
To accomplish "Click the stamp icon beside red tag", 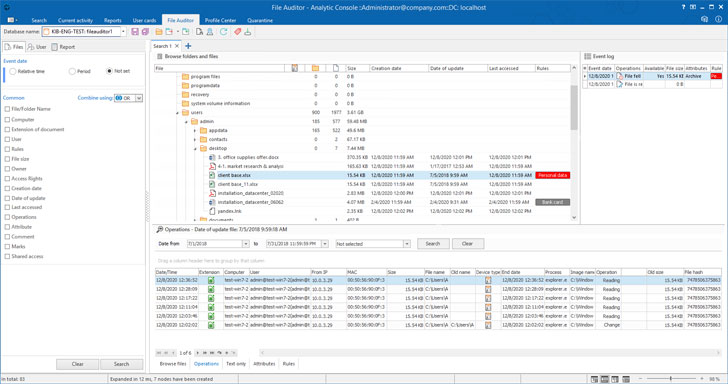I will coord(247,32).
